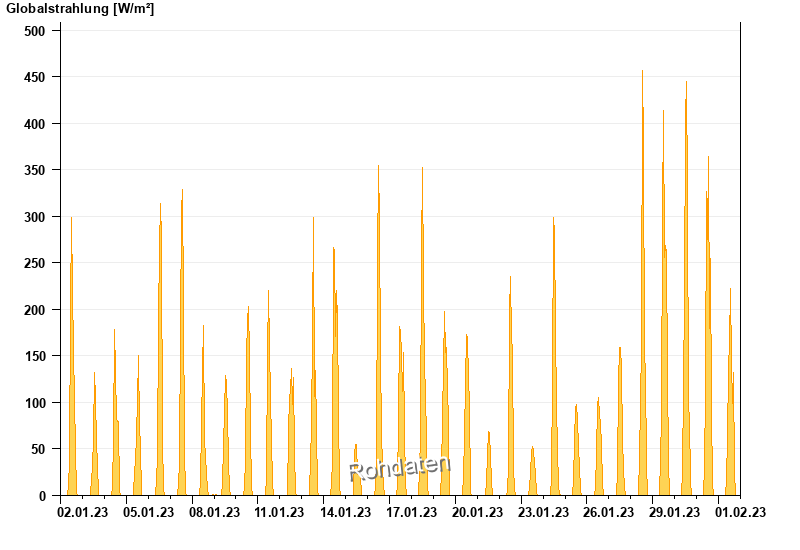Click the tallest radiation peak near 457 W/m²
The height and width of the screenshot is (550, 800).
coord(642,283)
